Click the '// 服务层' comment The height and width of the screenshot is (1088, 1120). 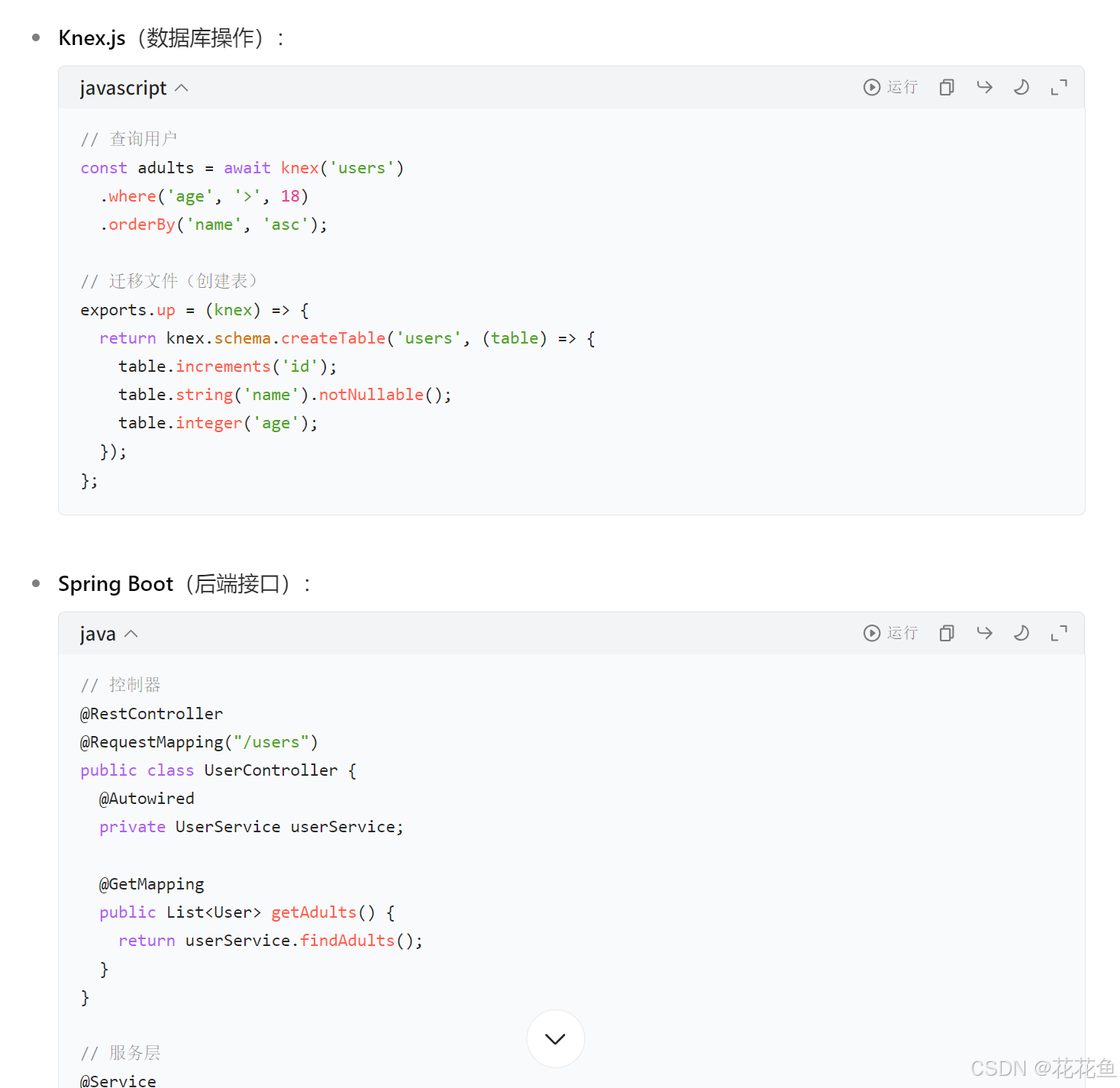tap(121, 1053)
